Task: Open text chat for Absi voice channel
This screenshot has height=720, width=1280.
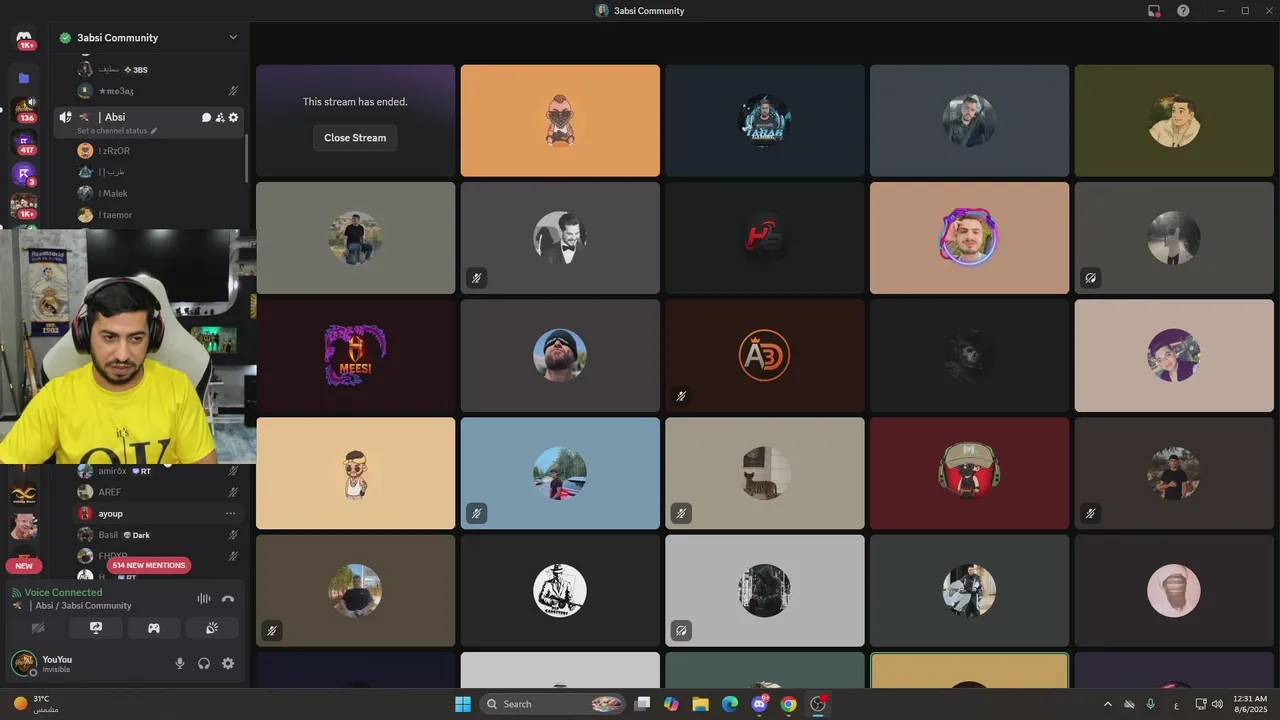Action: [x=206, y=117]
